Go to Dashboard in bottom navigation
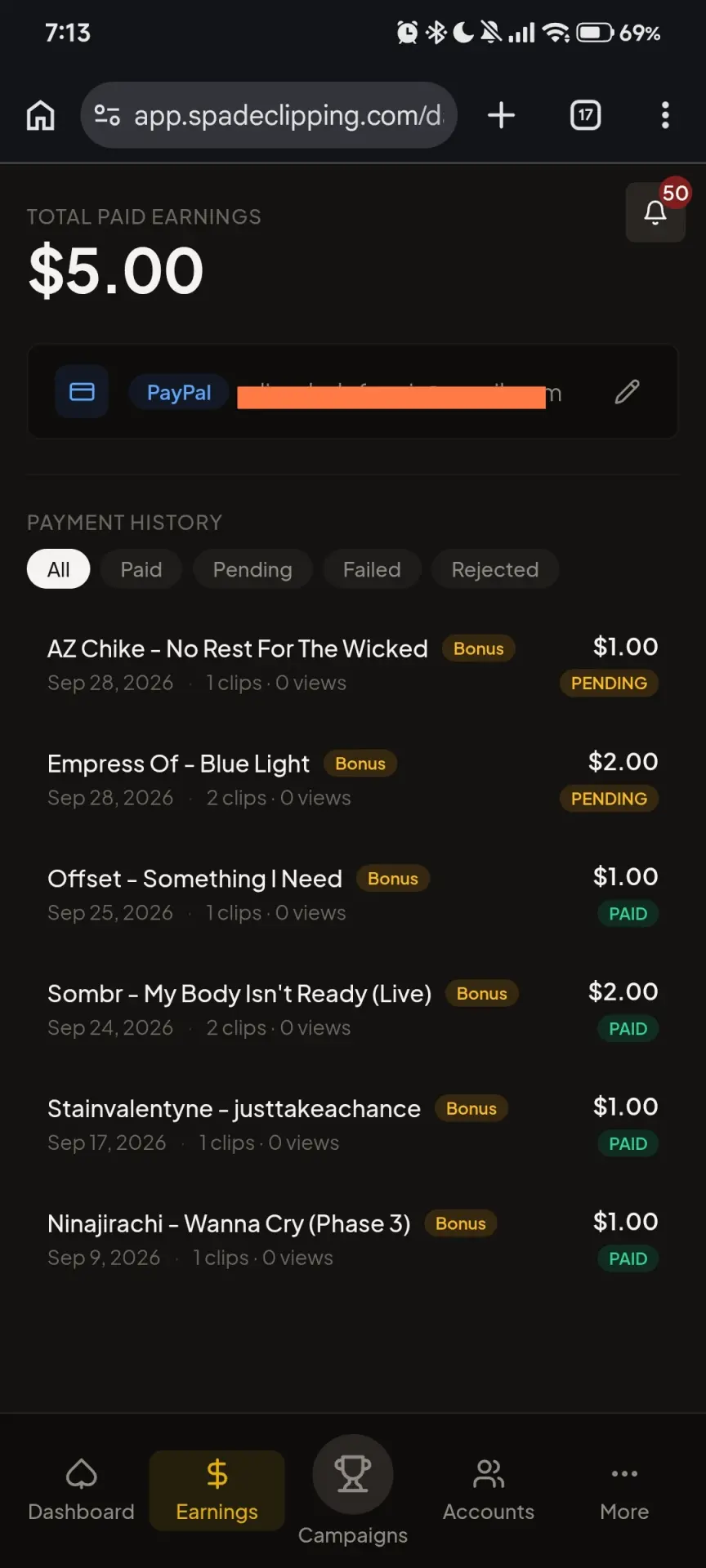Image resolution: width=706 pixels, height=1568 pixels. 81,1490
